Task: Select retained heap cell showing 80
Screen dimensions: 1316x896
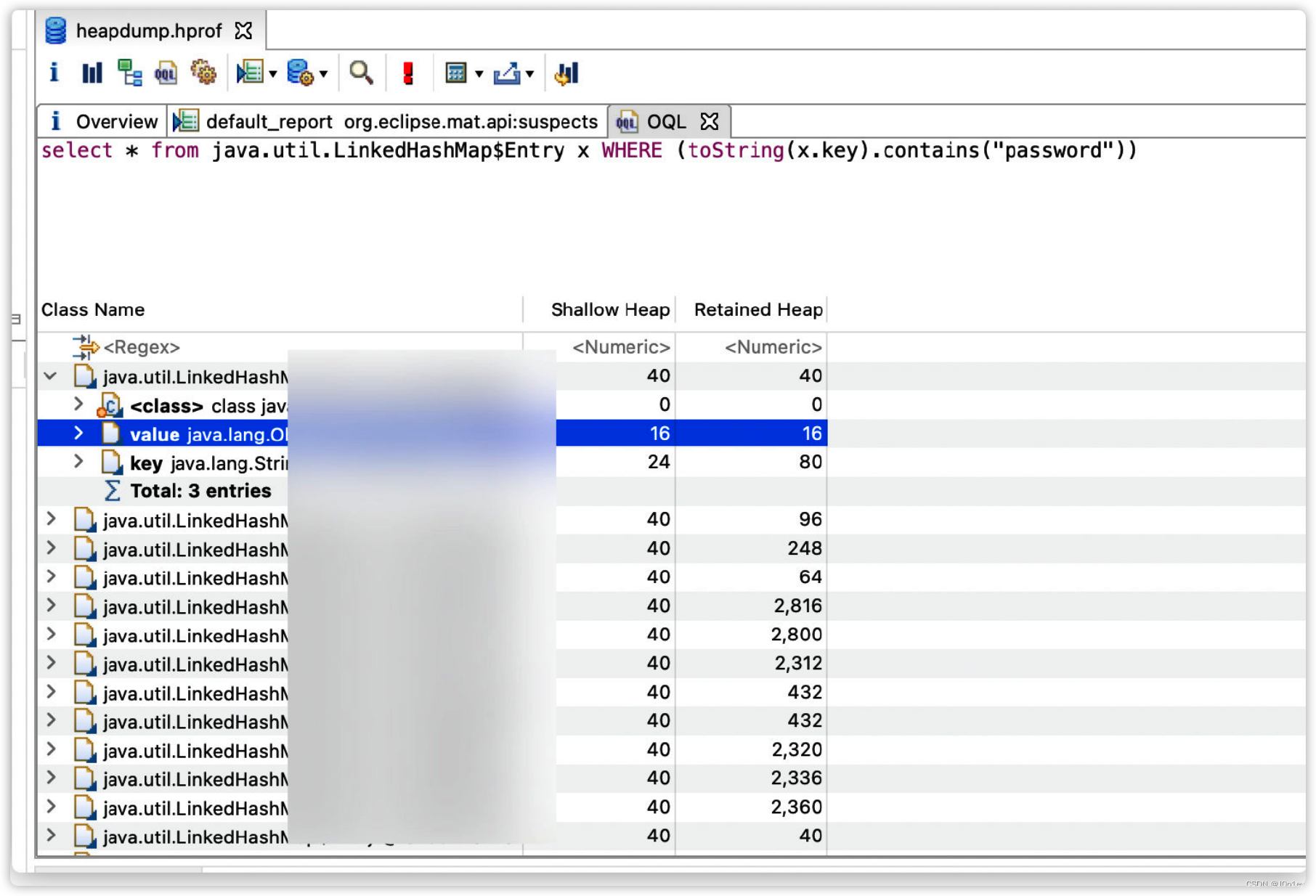Action: click(811, 462)
